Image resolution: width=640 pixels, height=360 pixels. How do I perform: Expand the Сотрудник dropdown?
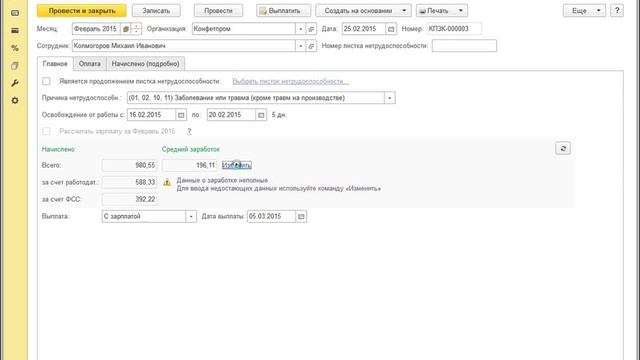[300, 46]
